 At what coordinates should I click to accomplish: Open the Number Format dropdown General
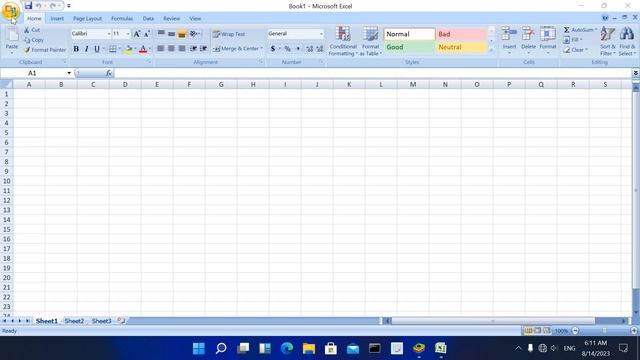click(322, 34)
